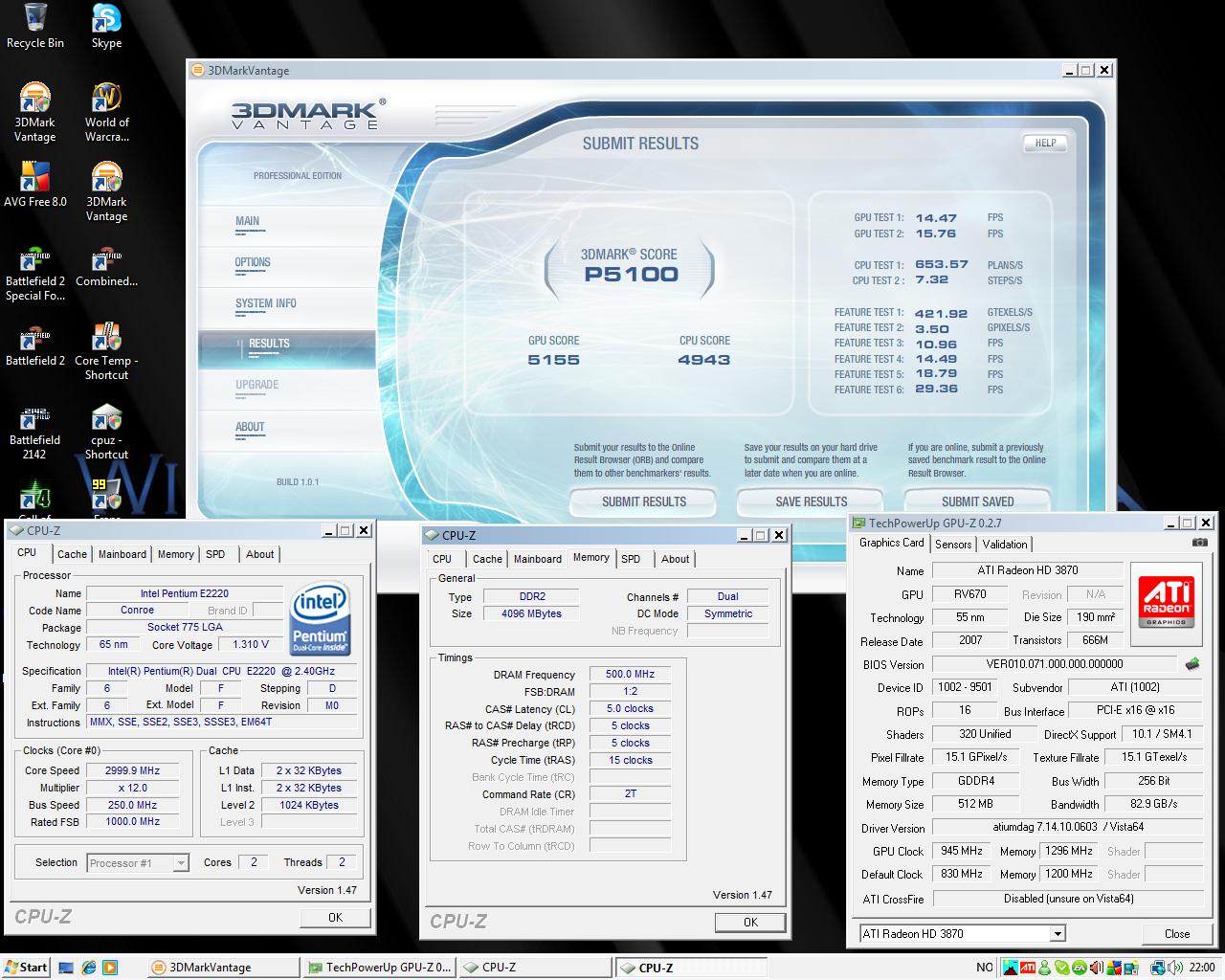Viewport: 1225px width, 980px height.
Task: Open Memory tab in processor CPU-Z window
Action: click(x=176, y=554)
